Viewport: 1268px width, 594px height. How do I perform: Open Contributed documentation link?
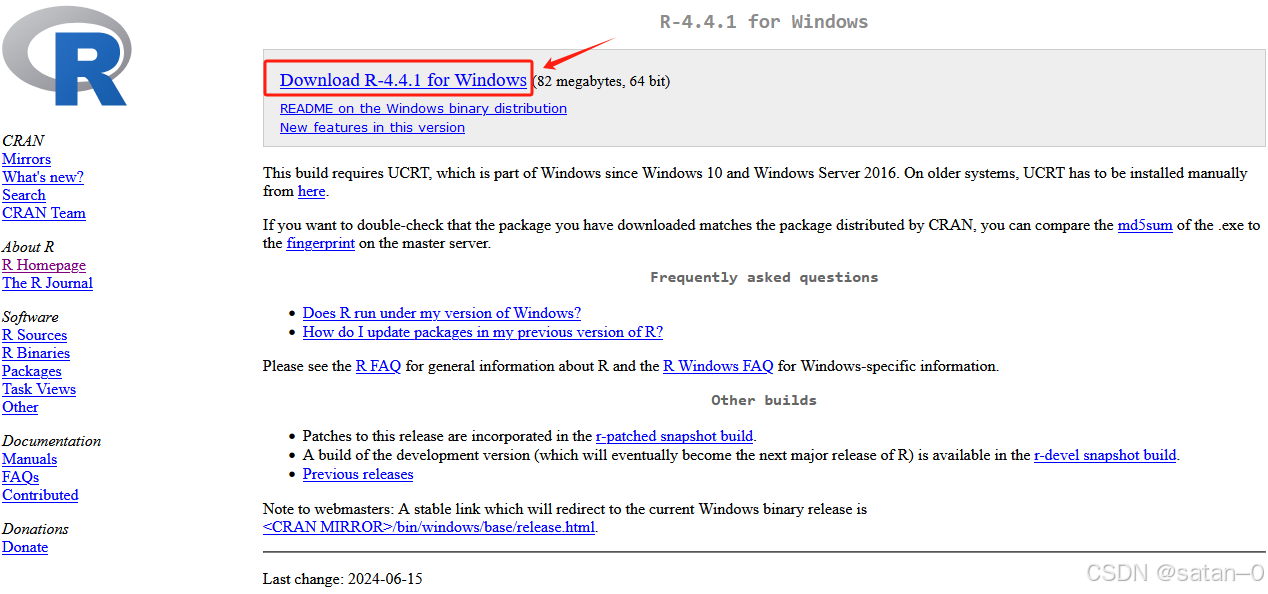(40, 495)
